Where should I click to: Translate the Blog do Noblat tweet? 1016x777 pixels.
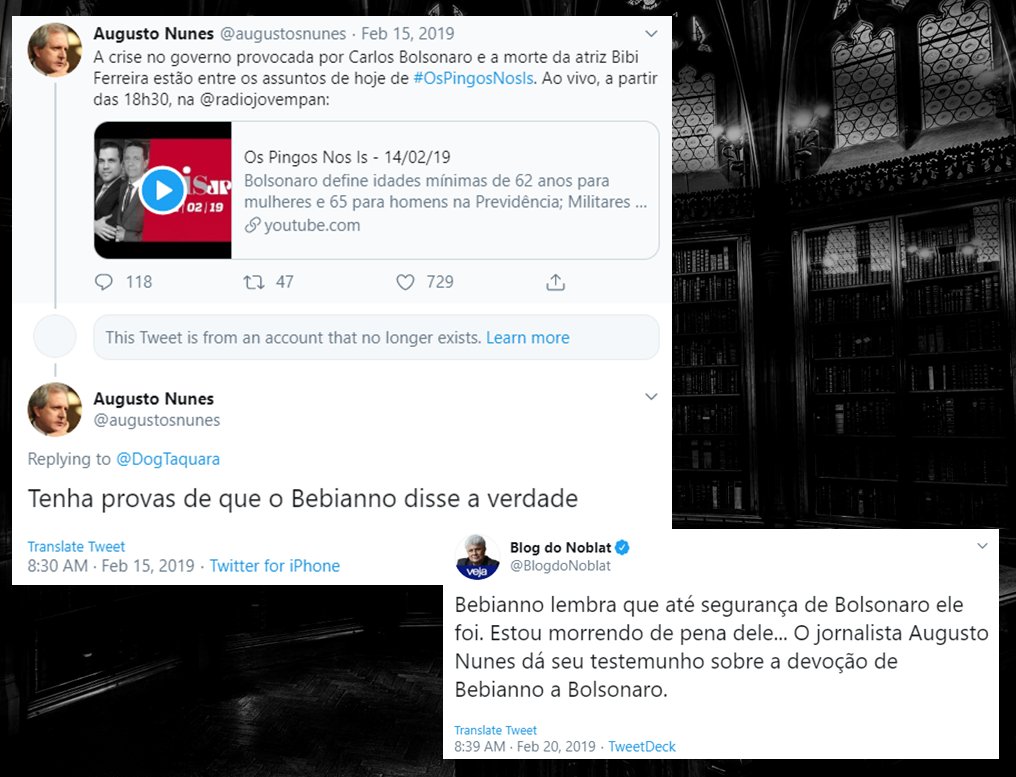click(x=495, y=730)
